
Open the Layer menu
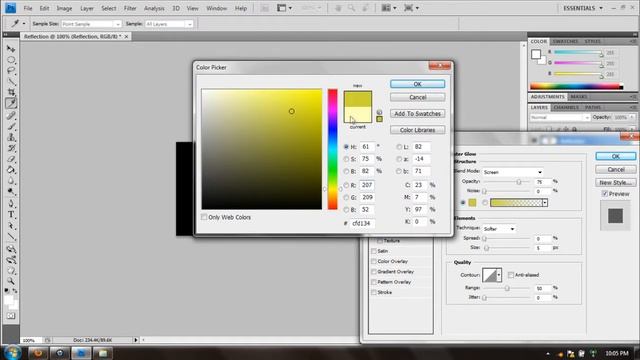pos(87,8)
